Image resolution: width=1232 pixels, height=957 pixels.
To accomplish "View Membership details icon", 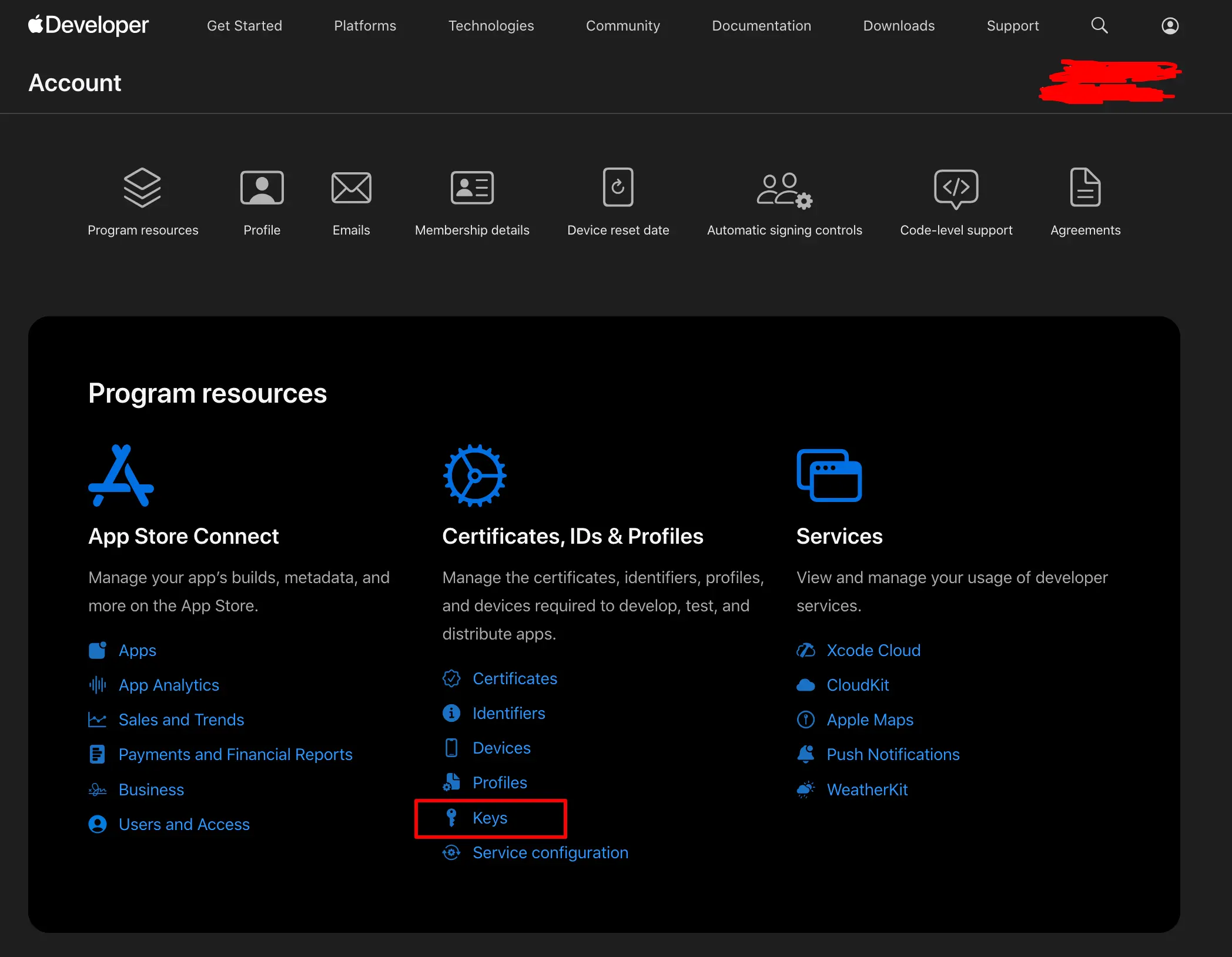I will [472, 187].
